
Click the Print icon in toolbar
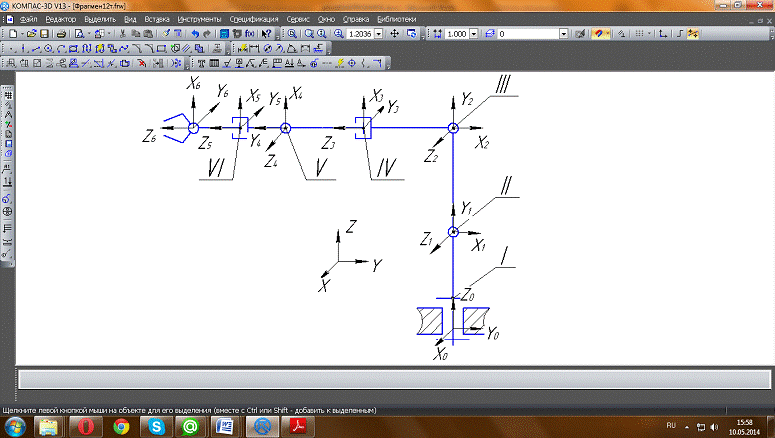click(x=62, y=33)
